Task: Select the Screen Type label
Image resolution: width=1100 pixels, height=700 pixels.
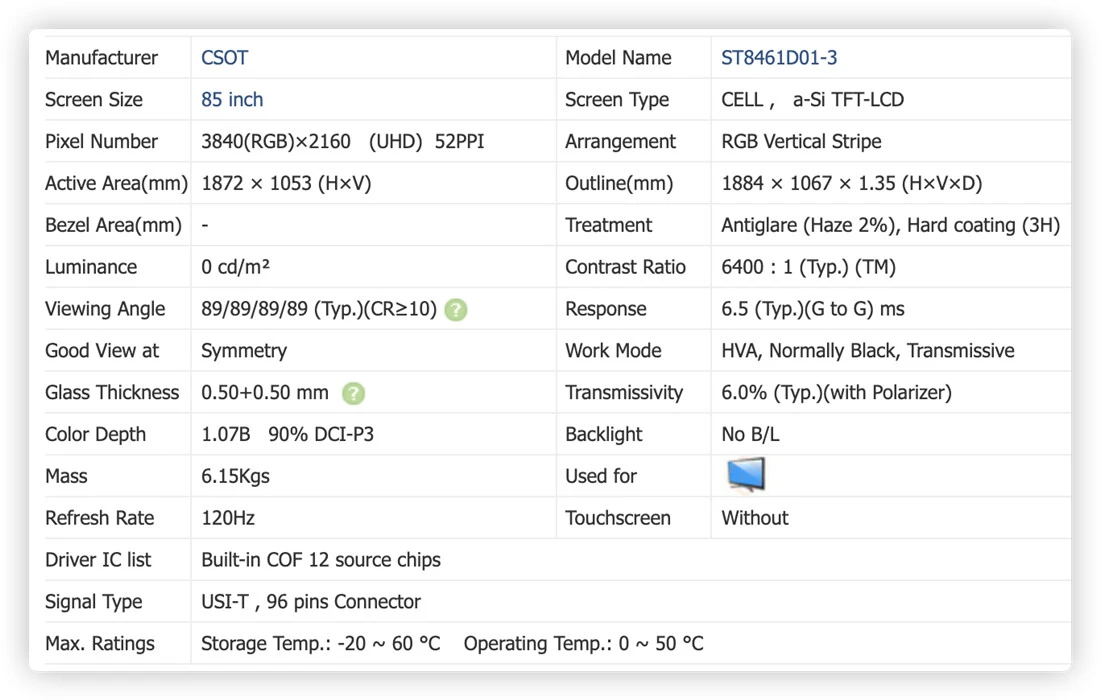Action: [617, 100]
